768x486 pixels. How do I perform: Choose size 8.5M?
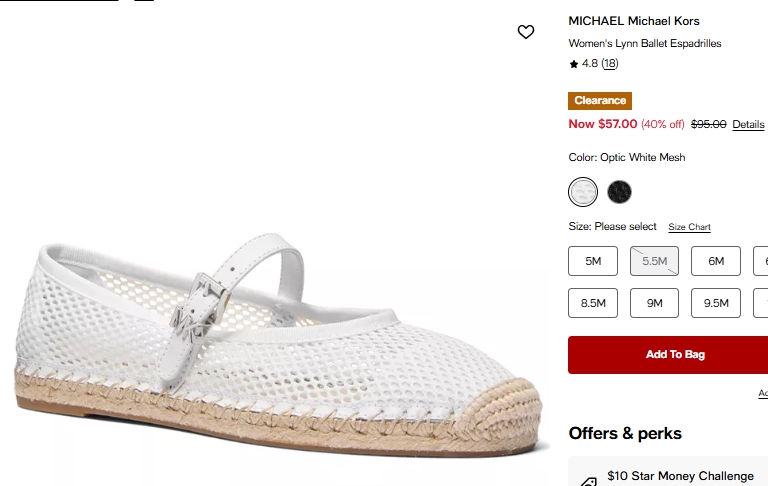(593, 303)
